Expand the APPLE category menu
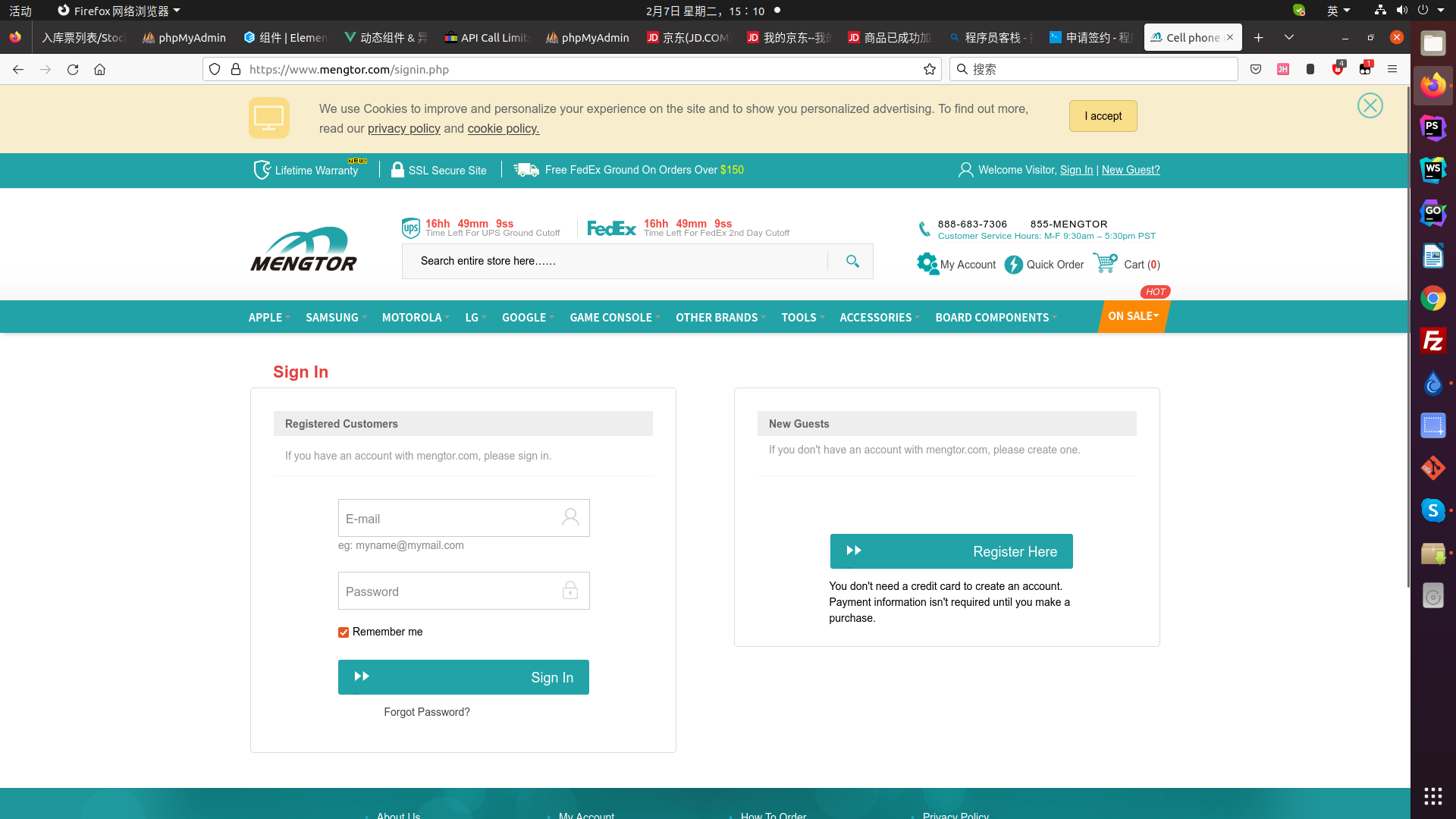Image resolution: width=1456 pixels, height=819 pixels. tap(269, 317)
